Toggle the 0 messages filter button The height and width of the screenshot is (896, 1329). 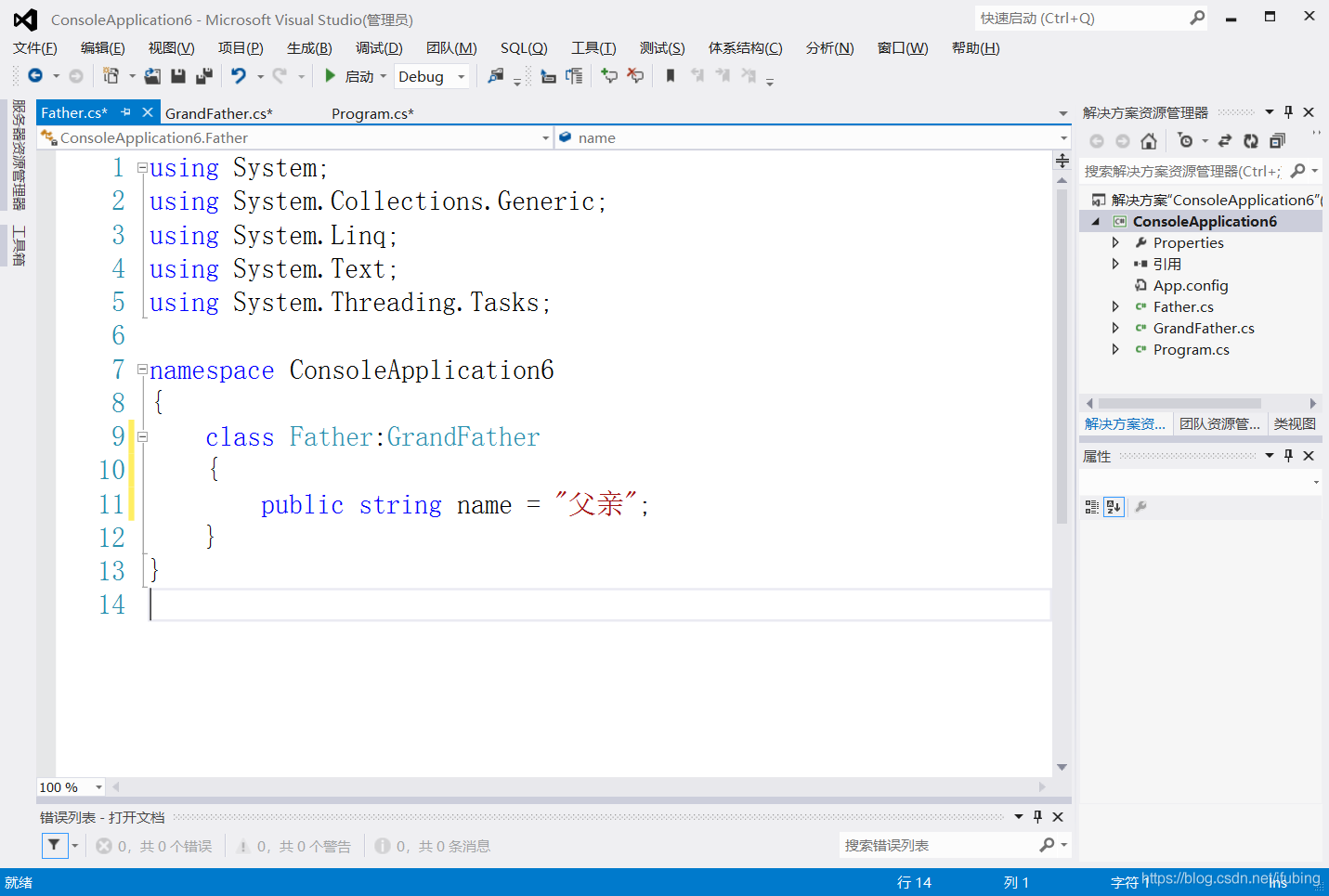[x=433, y=846]
